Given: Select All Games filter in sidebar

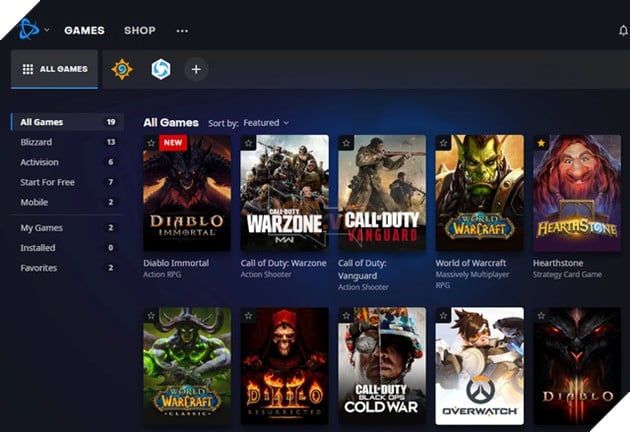Looking at the screenshot, I should coord(68,122).
